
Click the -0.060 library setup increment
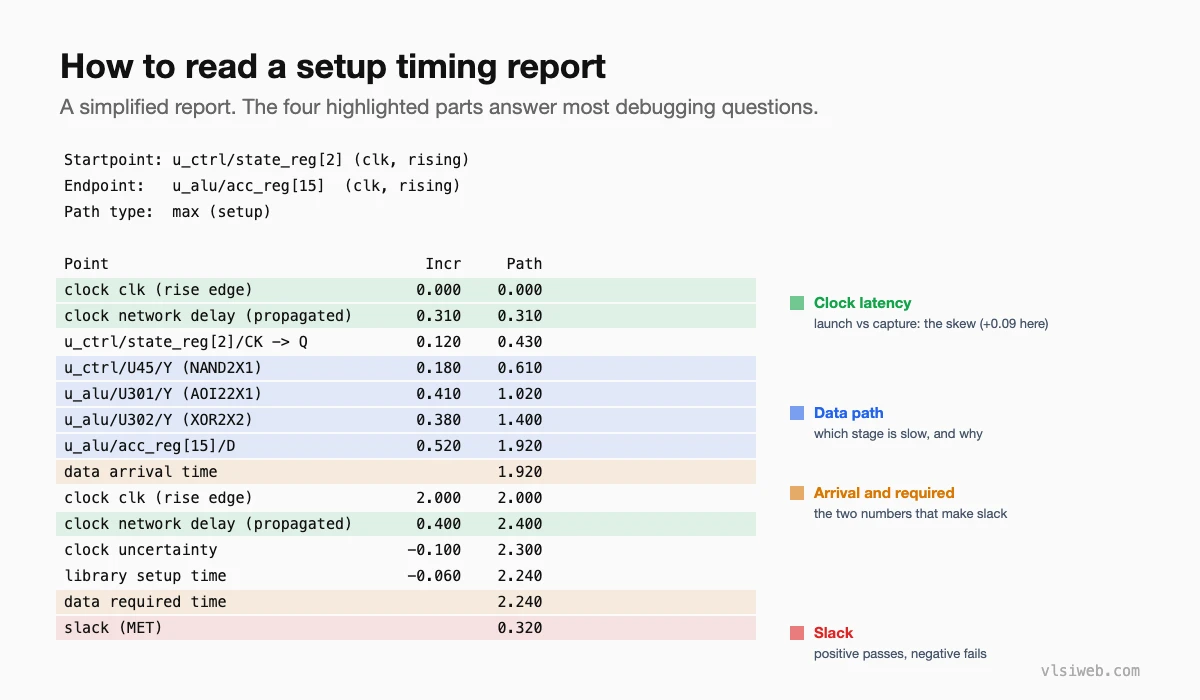click(x=434, y=576)
